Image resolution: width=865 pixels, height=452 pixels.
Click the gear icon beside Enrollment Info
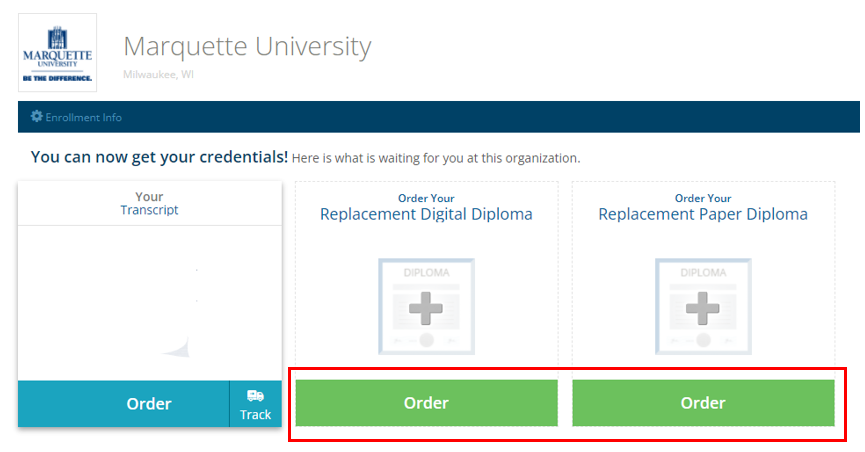pos(37,117)
